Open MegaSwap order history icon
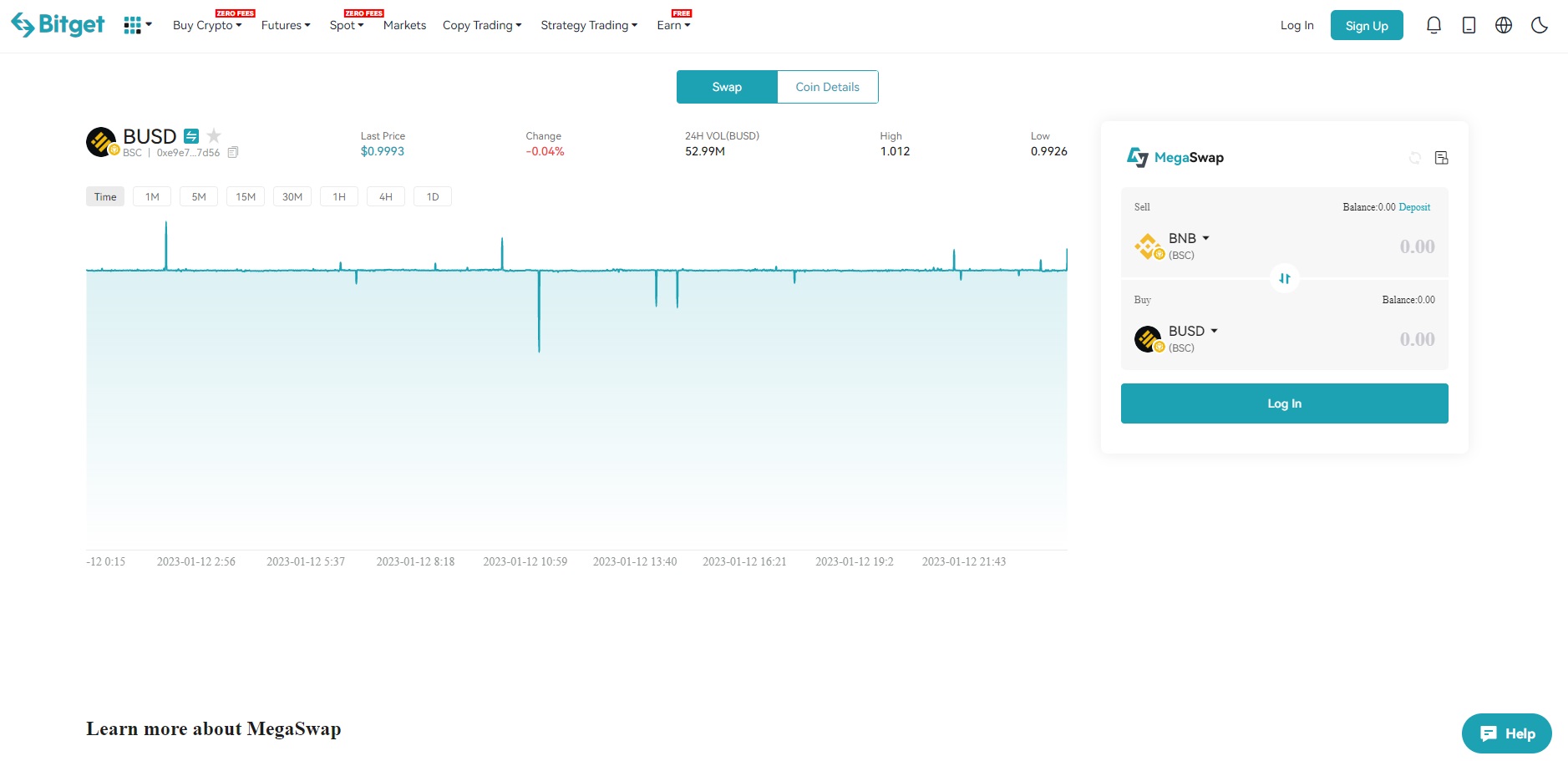 coord(1441,158)
